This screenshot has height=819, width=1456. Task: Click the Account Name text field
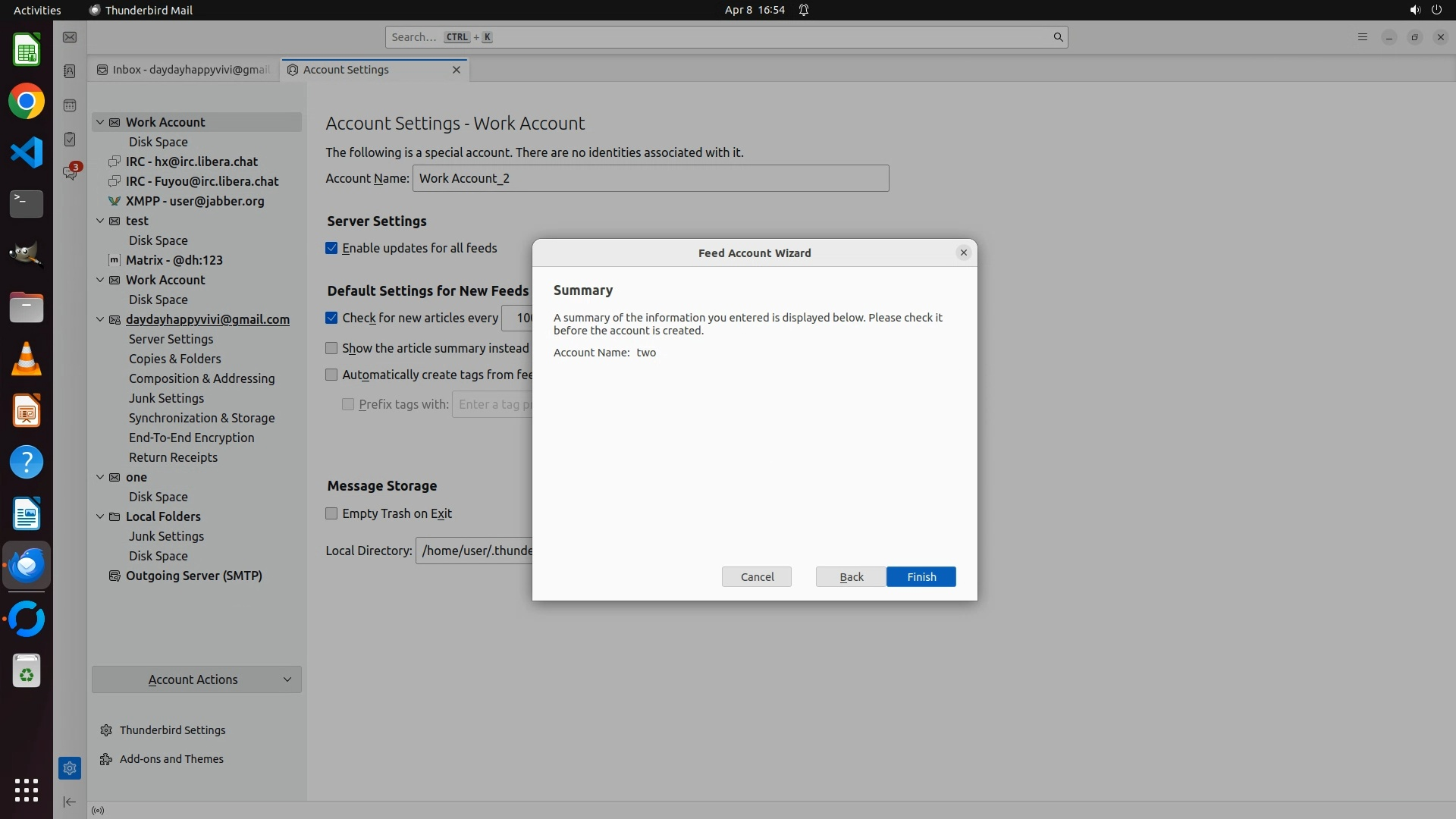click(650, 178)
